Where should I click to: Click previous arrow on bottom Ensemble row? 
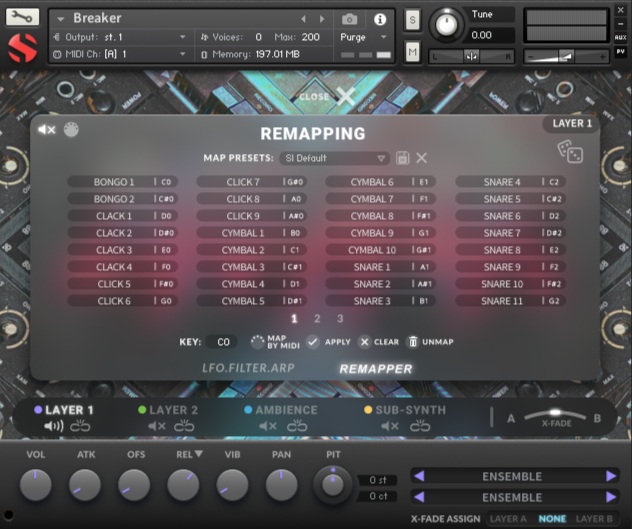[x=419, y=497]
